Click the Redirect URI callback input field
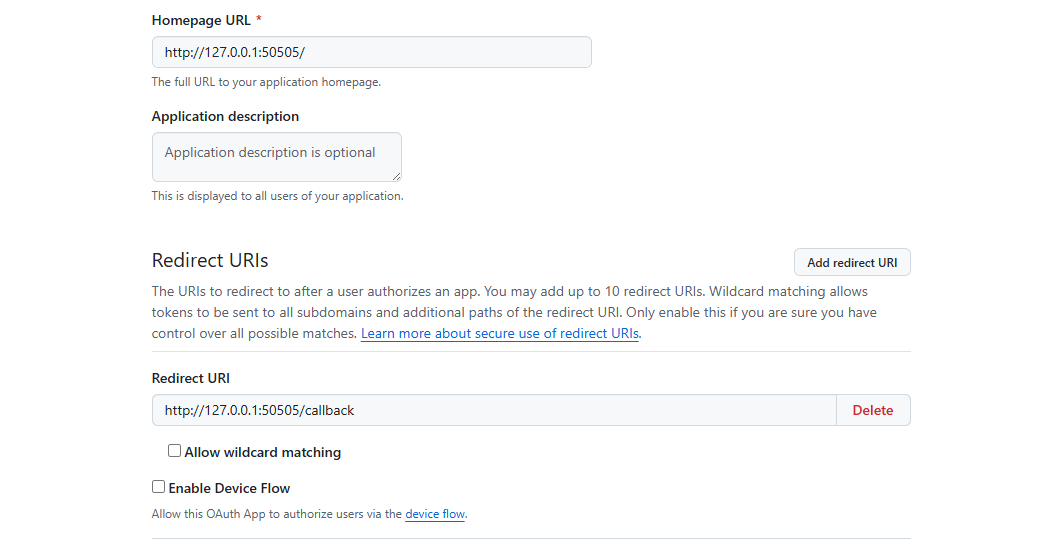This screenshot has height=544, width=1043. point(494,410)
